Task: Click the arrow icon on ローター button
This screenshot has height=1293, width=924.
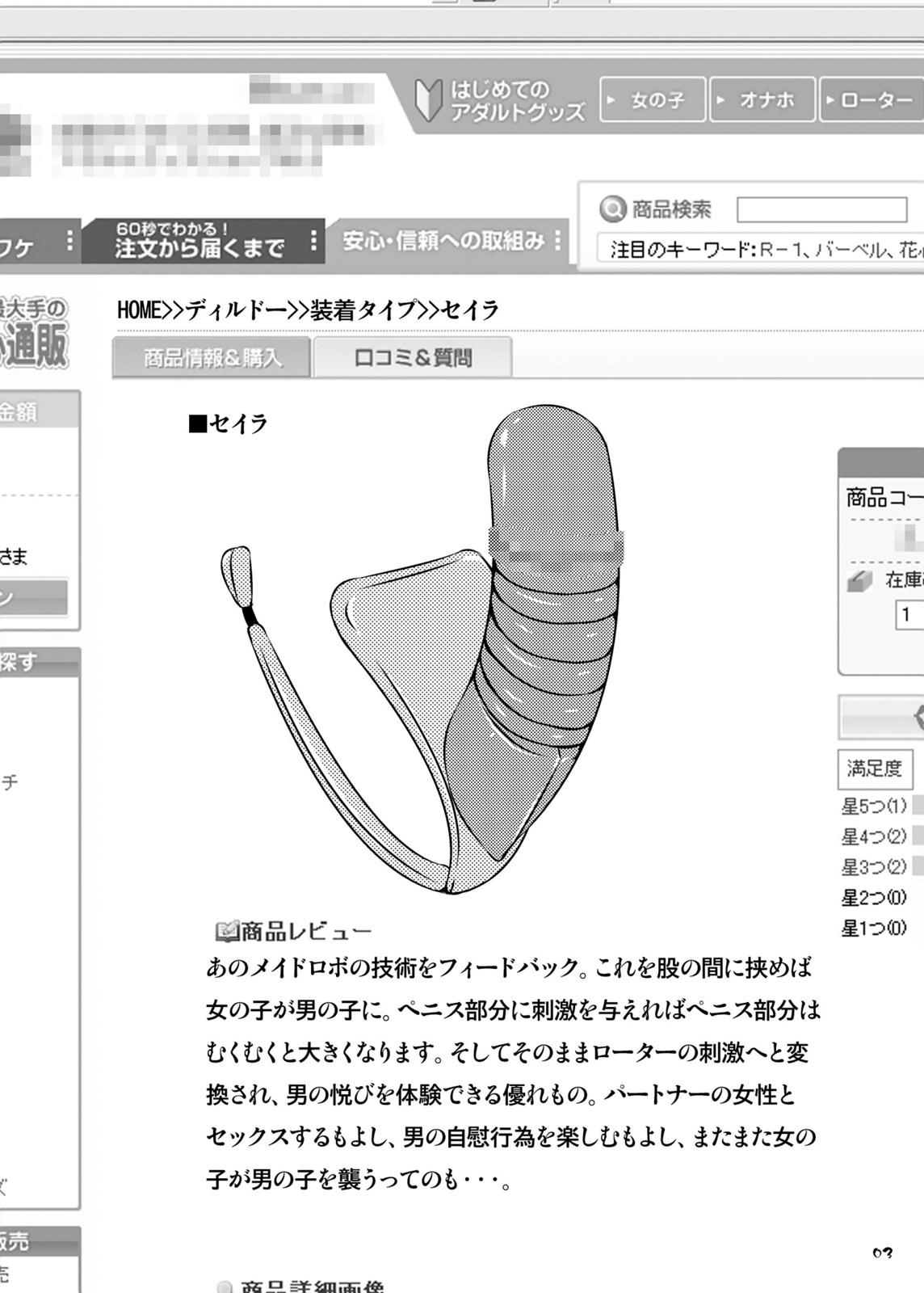Action: [x=829, y=100]
